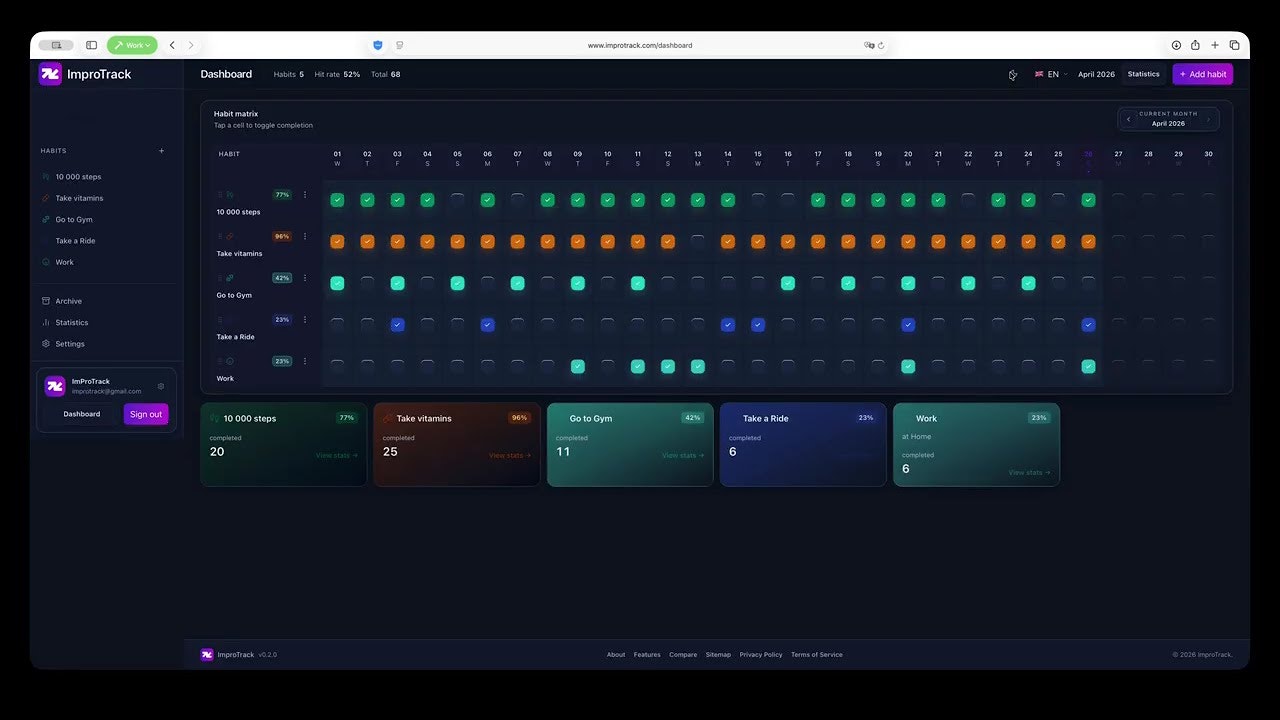Go back with Safari's back arrow
The image size is (1280, 720).
[x=172, y=45]
